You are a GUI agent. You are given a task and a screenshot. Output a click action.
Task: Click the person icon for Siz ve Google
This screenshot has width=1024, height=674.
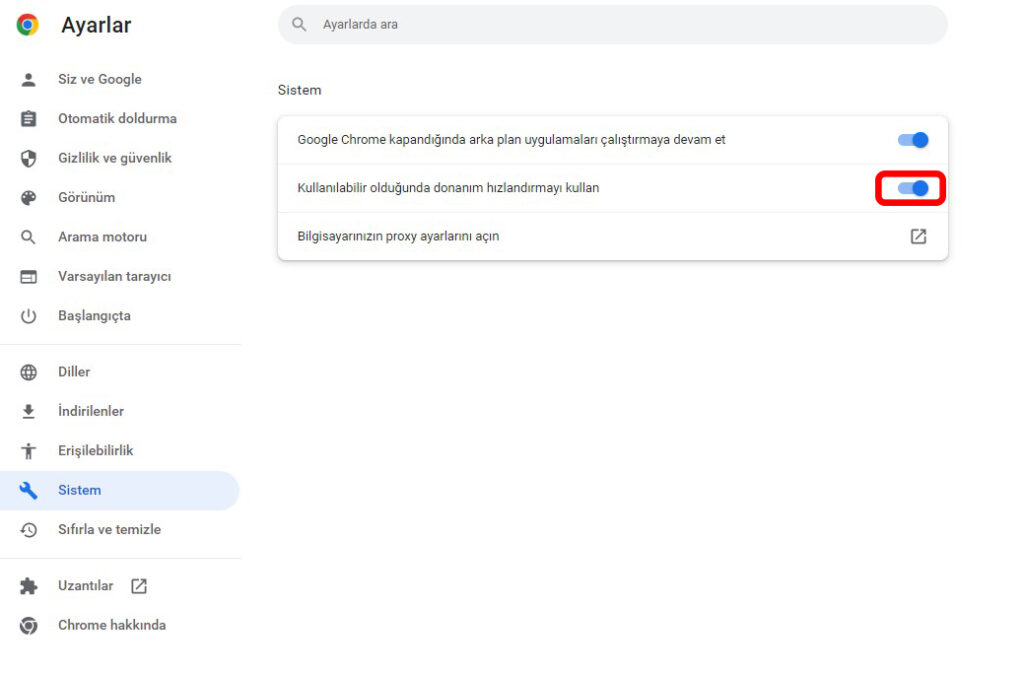pos(28,80)
